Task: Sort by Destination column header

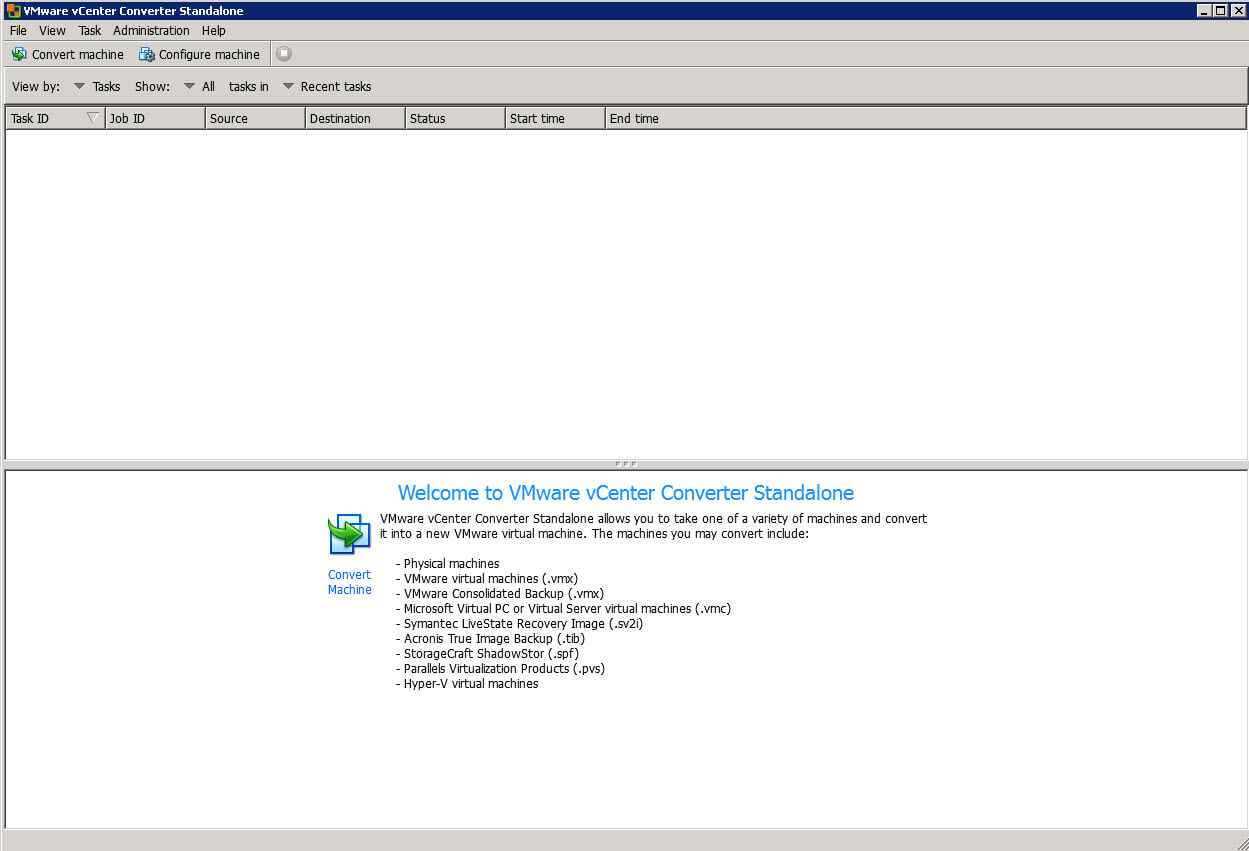Action: click(x=355, y=118)
